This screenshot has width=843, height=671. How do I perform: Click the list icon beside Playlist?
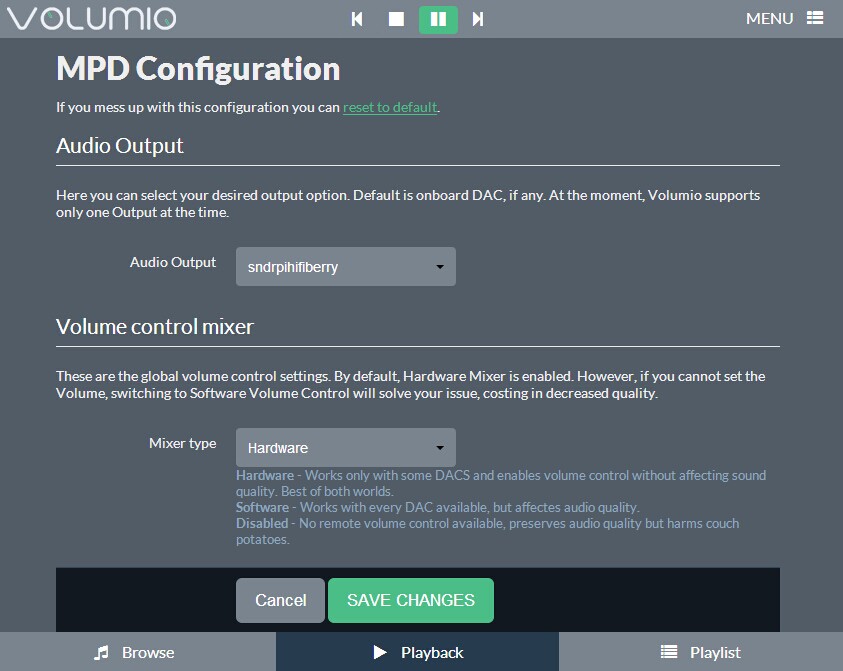pyautogui.click(x=669, y=652)
